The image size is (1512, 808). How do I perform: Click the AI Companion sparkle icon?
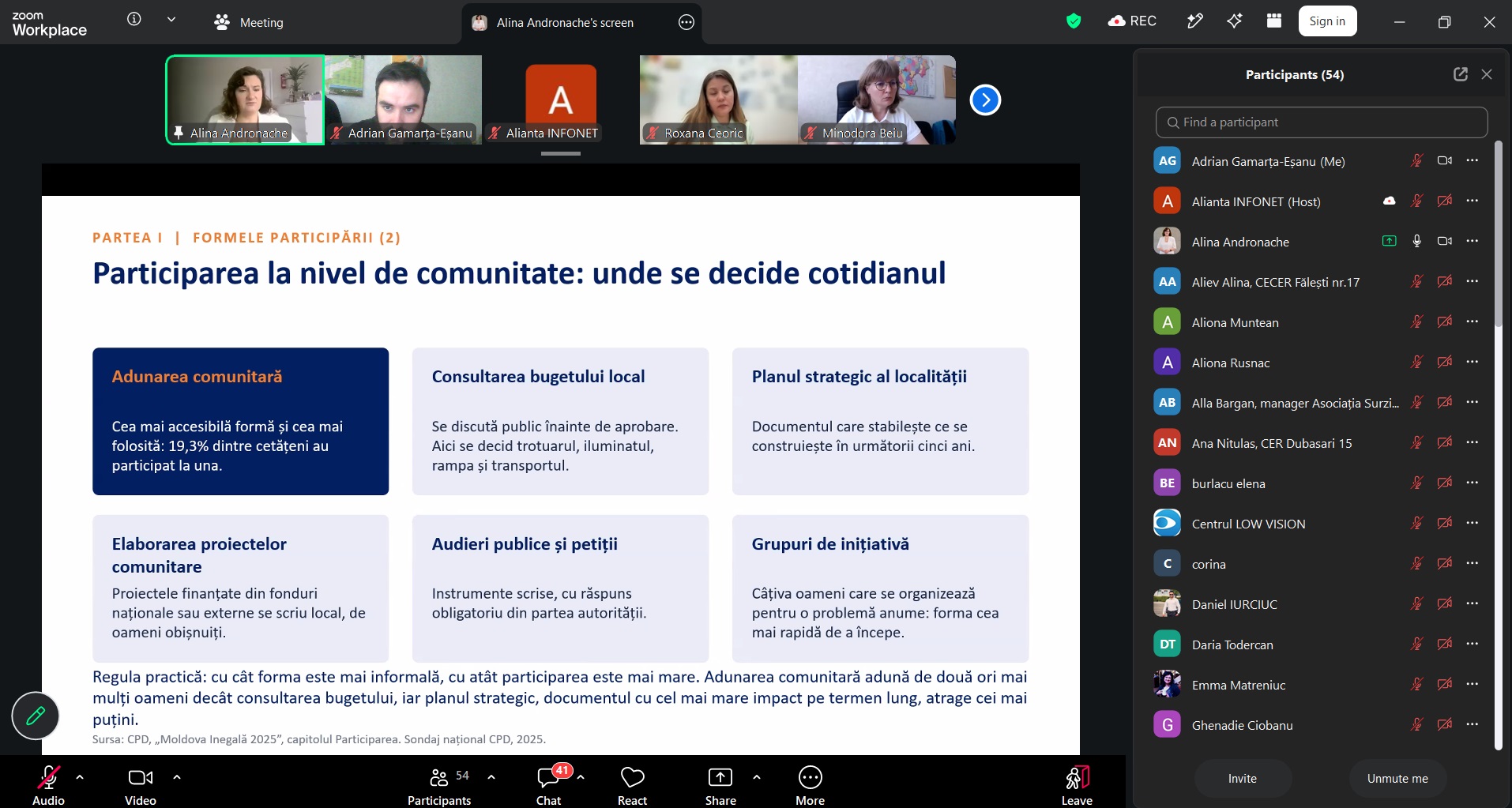(1234, 21)
